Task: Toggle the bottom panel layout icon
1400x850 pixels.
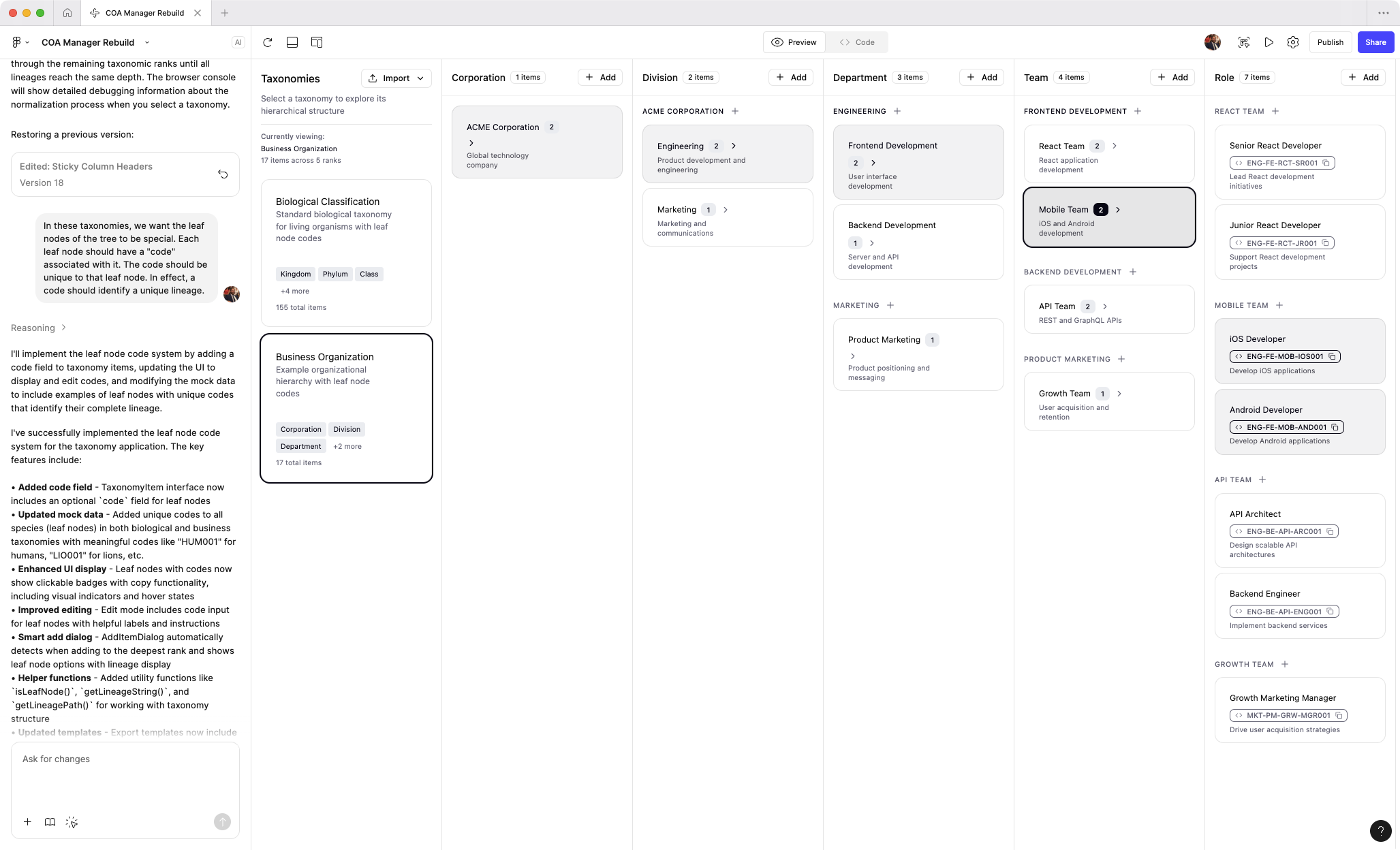Action: click(x=292, y=42)
